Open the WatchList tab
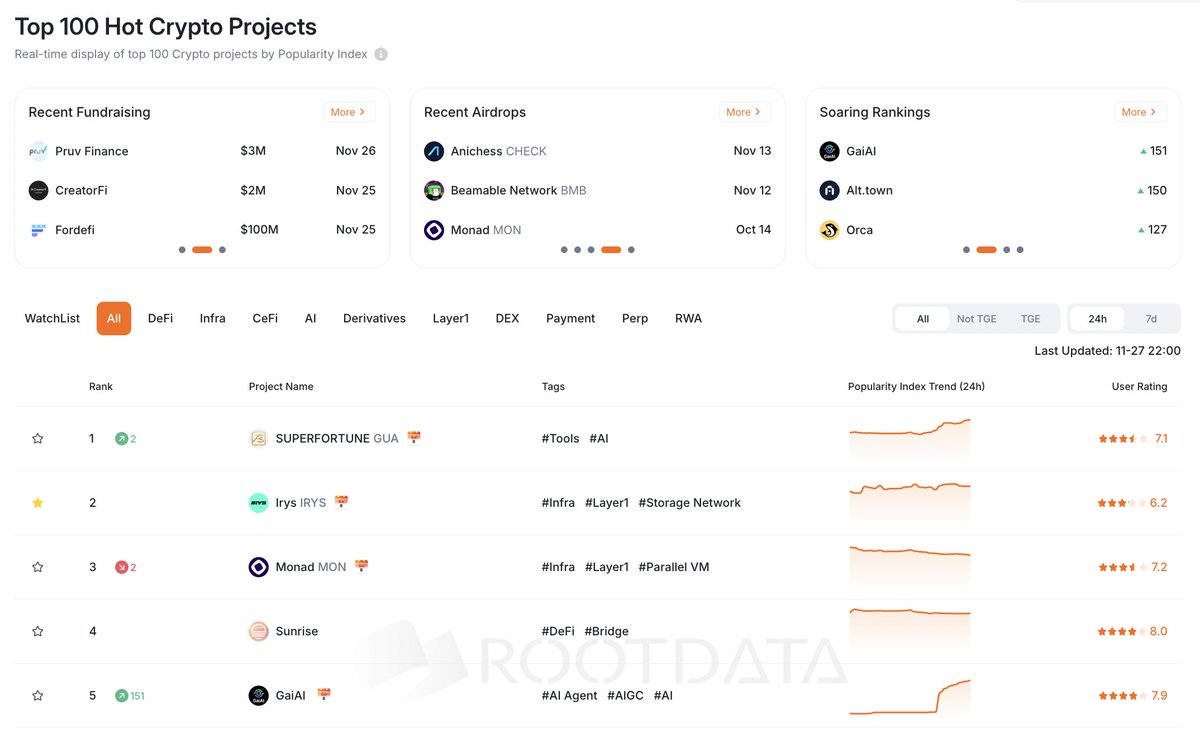Image resolution: width=1200 pixels, height=732 pixels. click(51, 317)
